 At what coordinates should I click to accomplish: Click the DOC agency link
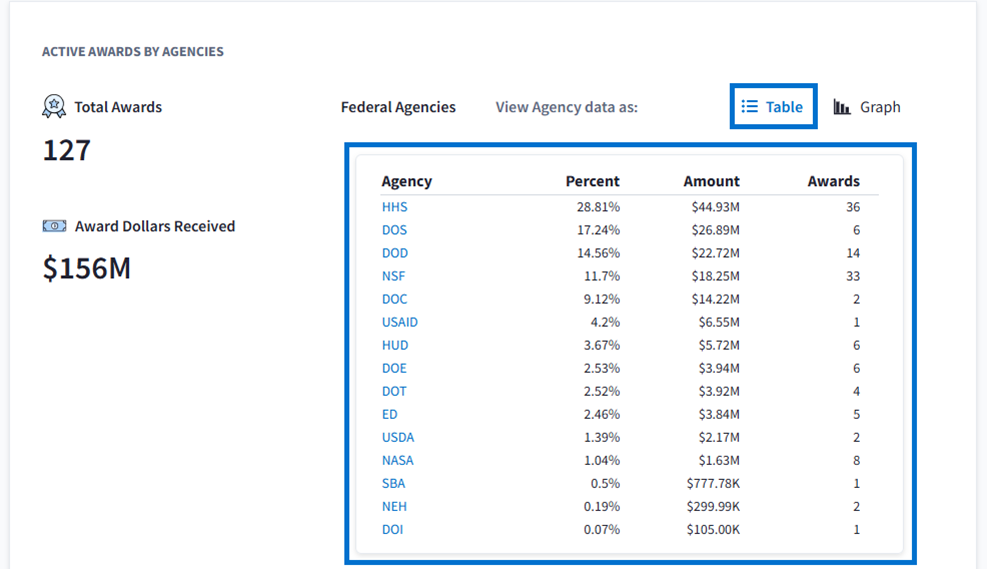[394, 299]
